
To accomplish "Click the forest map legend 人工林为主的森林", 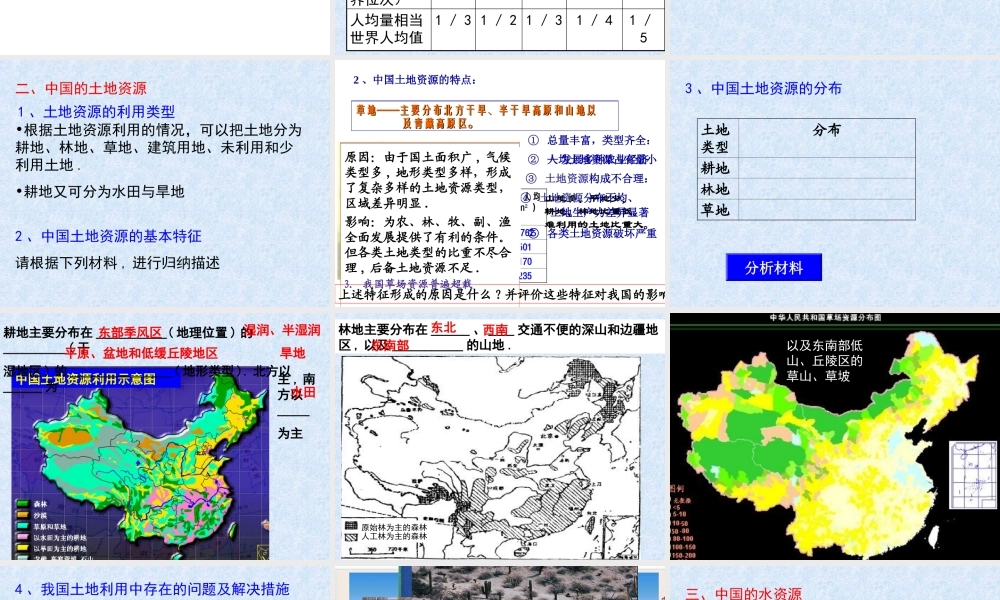I will [386, 536].
